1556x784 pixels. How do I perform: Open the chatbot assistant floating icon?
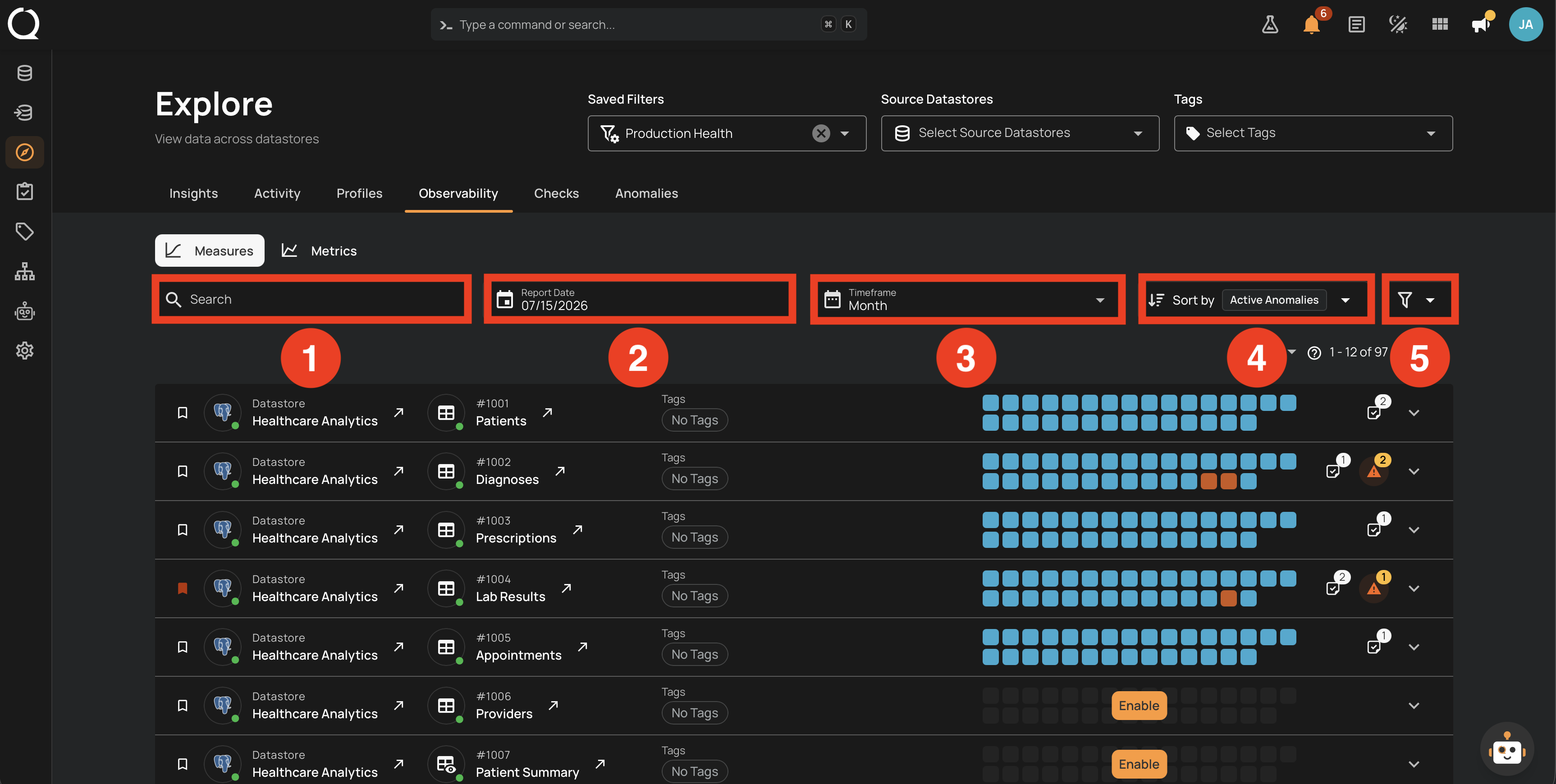tap(1507, 750)
